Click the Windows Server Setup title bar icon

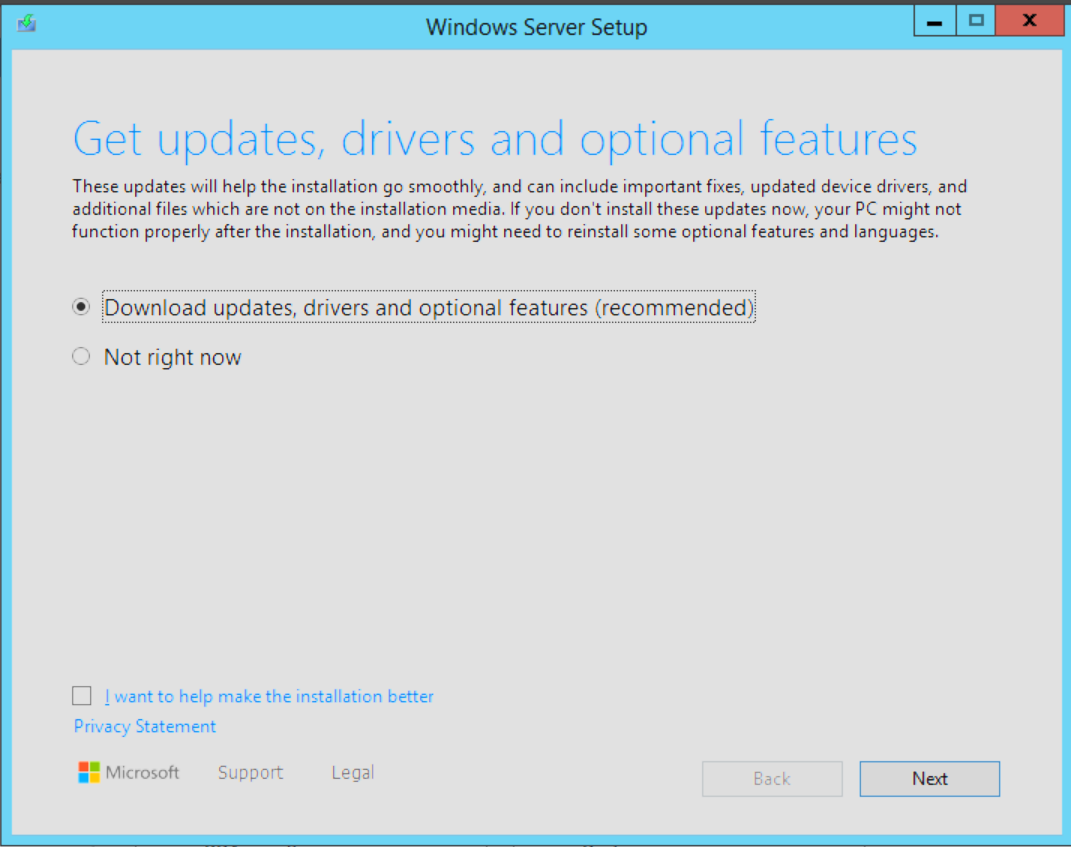pos(27,23)
